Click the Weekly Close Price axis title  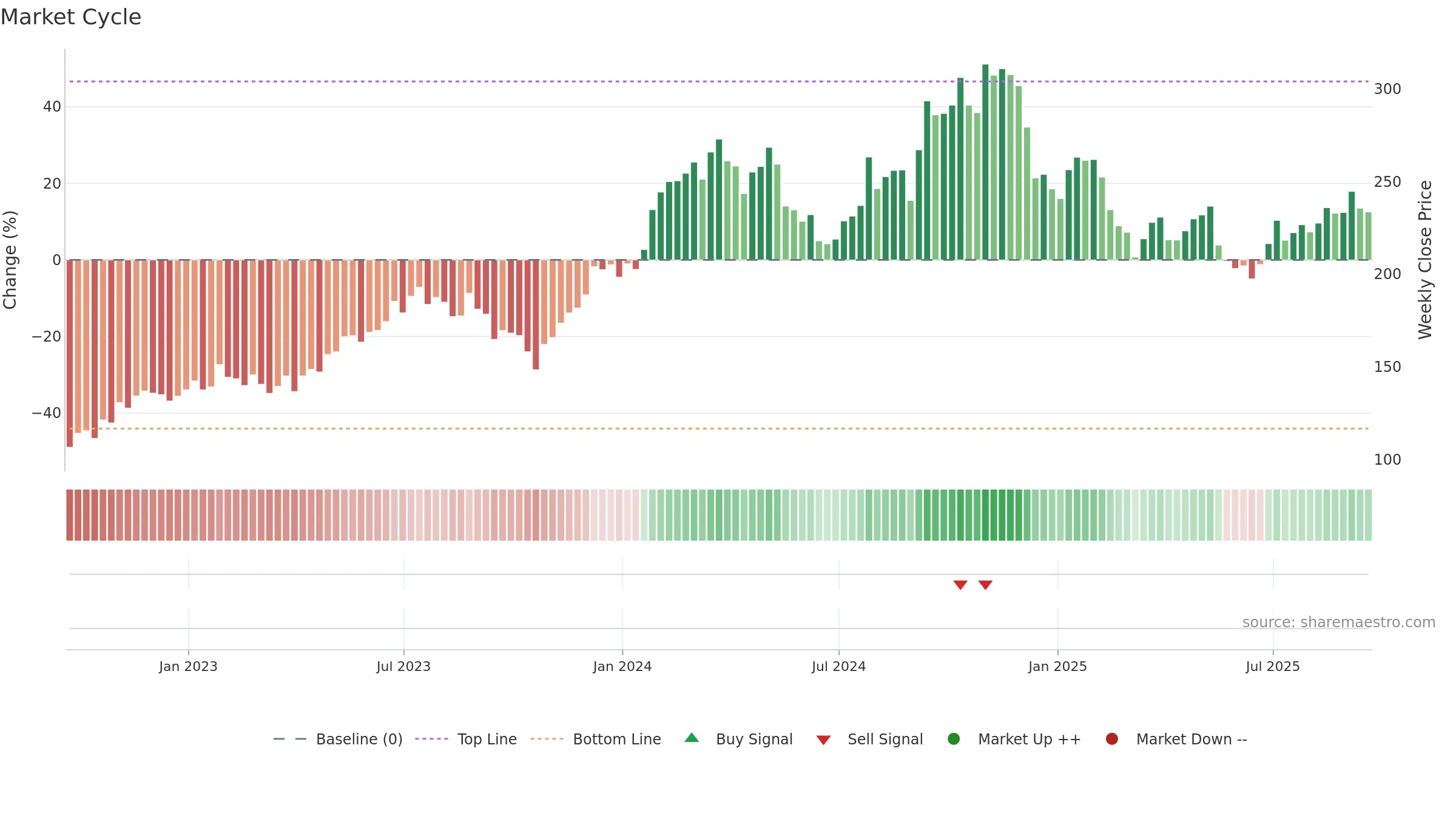click(1425, 260)
